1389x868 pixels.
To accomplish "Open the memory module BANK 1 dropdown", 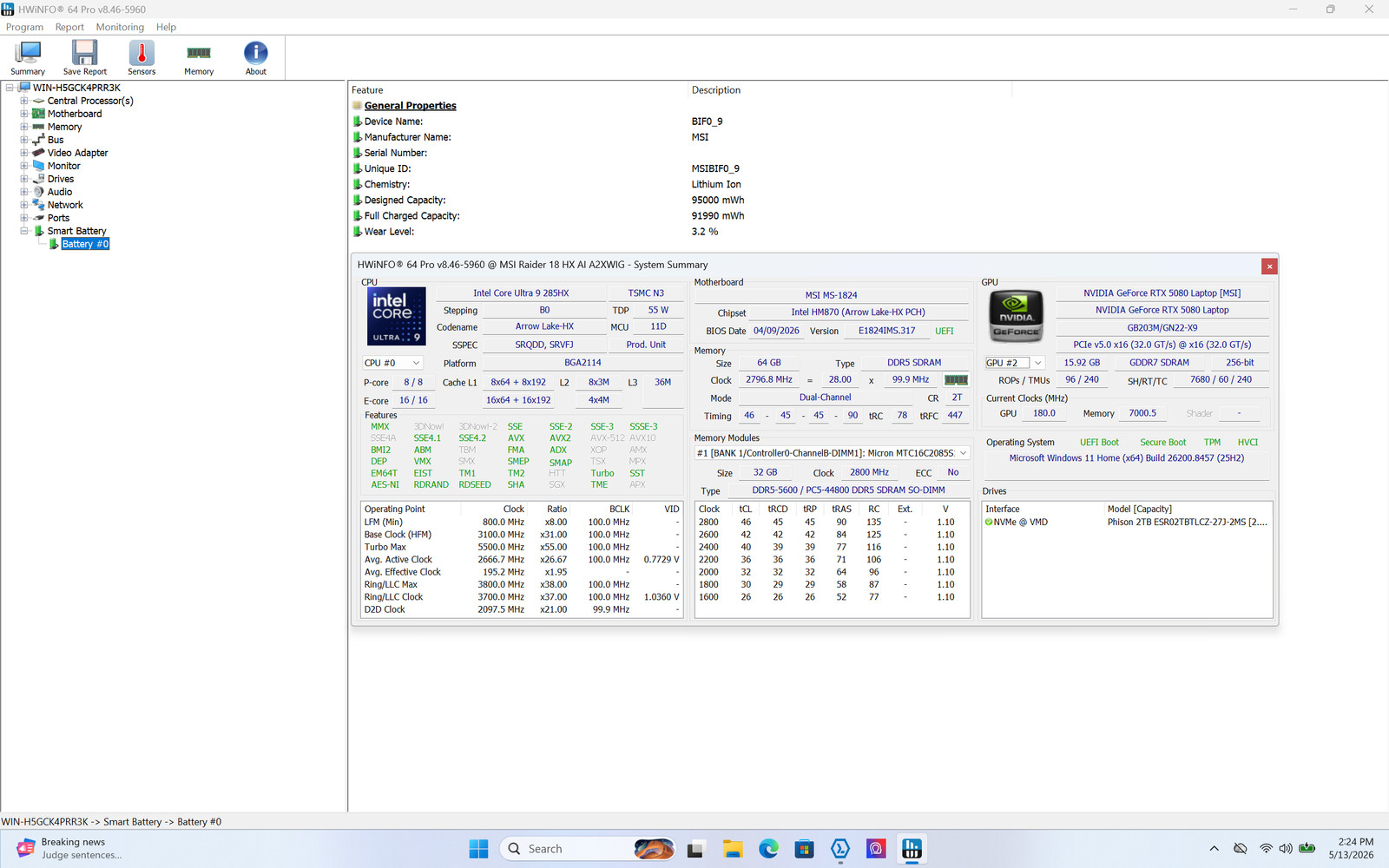I will [832, 453].
